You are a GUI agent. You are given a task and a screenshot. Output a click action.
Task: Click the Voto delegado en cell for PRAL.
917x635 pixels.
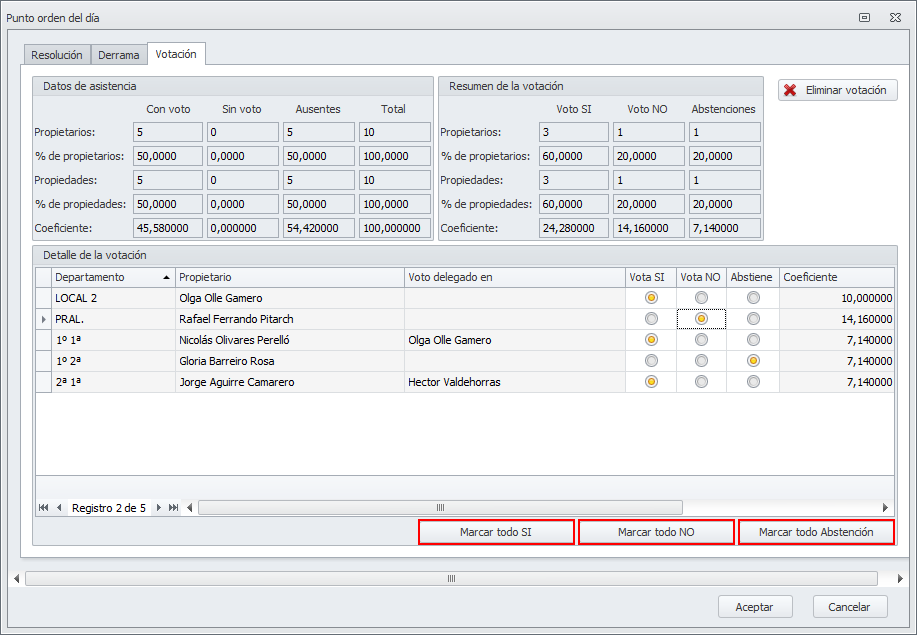click(514, 319)
